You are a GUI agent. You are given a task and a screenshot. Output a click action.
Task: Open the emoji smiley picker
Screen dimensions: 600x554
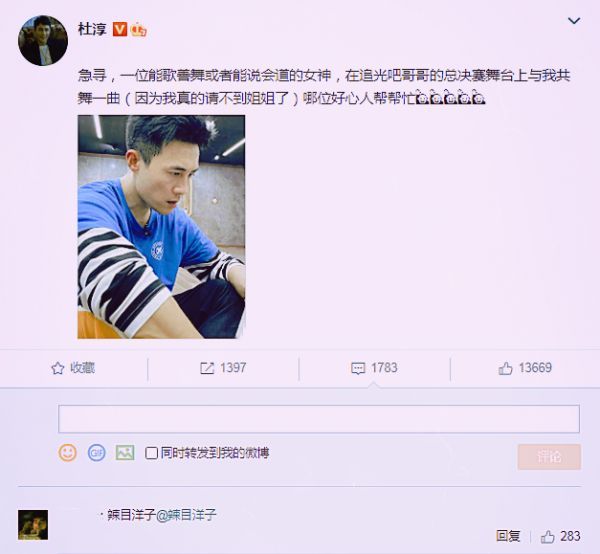[67, 453]
